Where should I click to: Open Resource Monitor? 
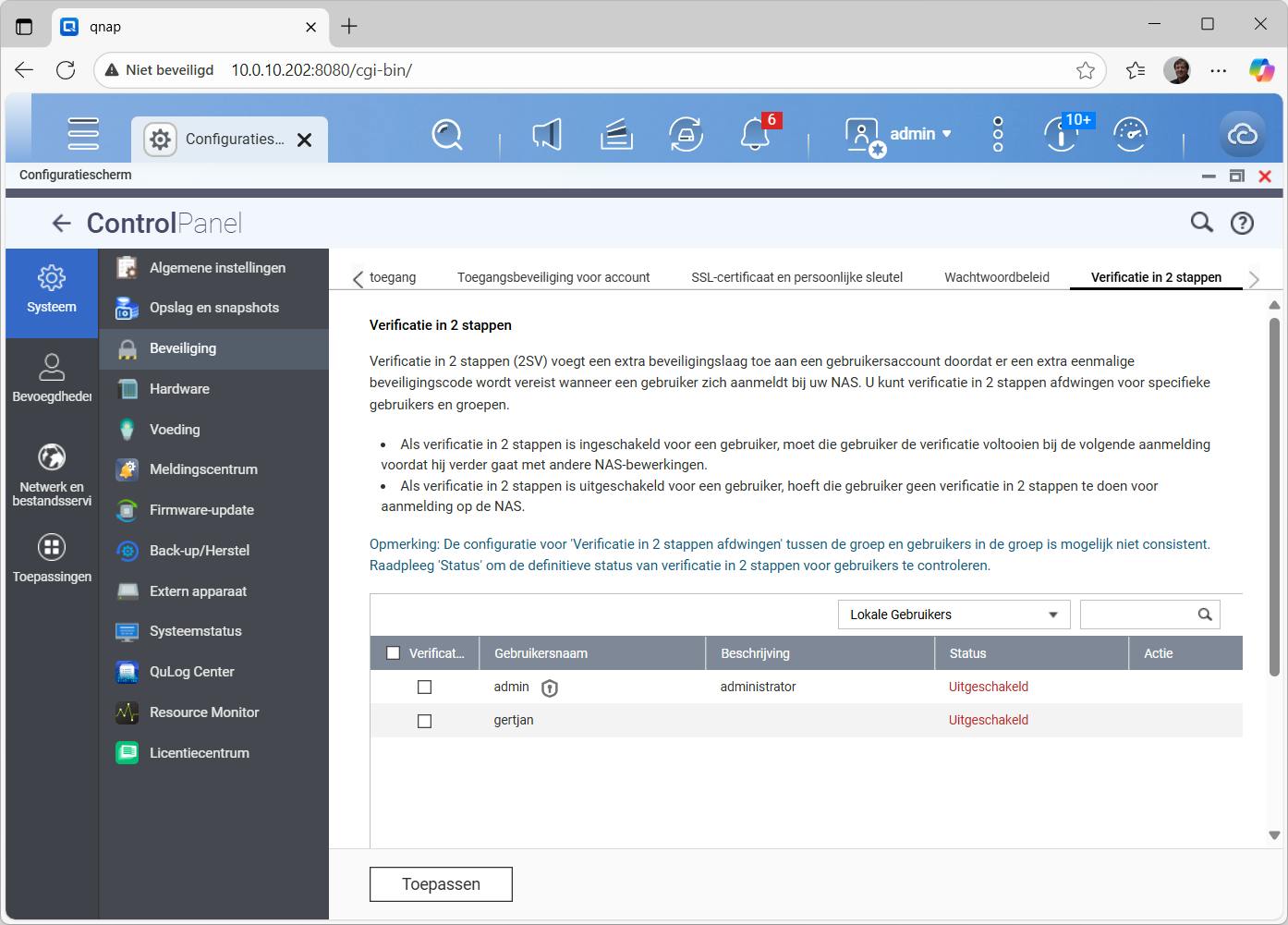(213, 712)
